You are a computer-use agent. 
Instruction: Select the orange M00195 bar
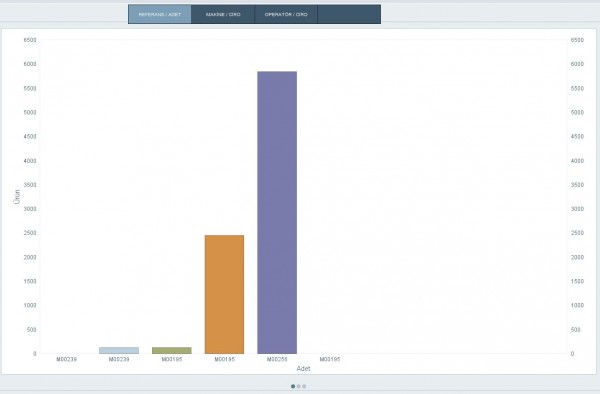click(224, 294)
